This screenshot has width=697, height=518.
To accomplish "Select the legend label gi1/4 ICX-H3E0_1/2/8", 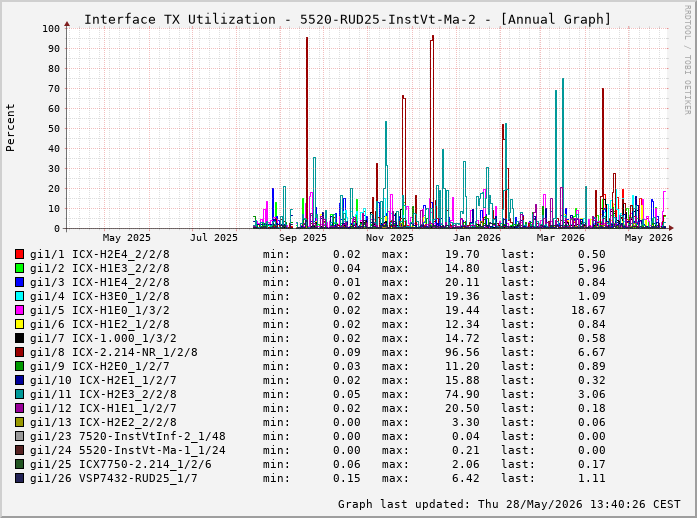I will click(100, 296).
